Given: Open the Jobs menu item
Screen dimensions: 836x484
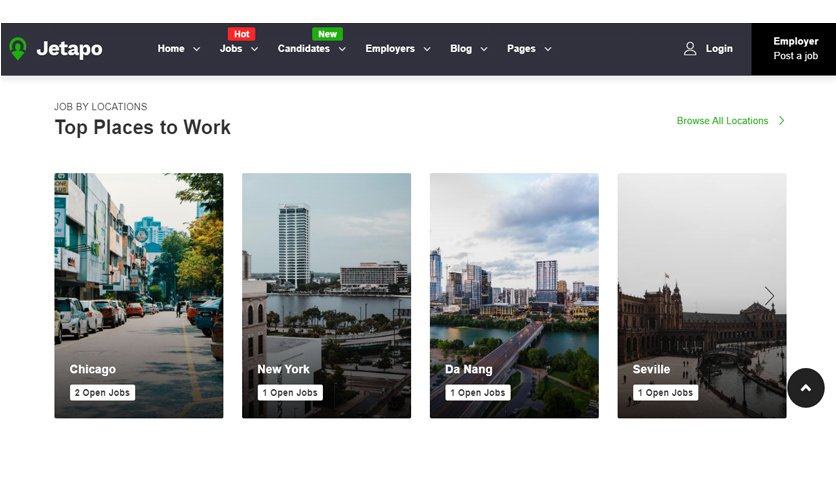Looking at the screenshot, I should pos(231,49).
